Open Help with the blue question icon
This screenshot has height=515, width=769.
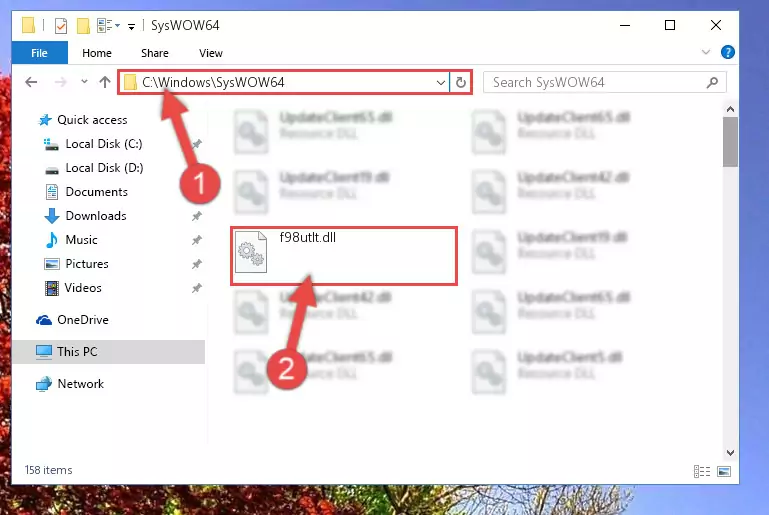pyautogui.click(x=728, y=52)
